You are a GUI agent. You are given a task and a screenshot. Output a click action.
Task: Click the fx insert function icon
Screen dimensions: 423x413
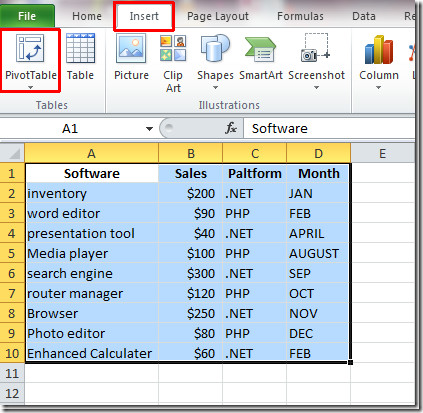(231, 128)
